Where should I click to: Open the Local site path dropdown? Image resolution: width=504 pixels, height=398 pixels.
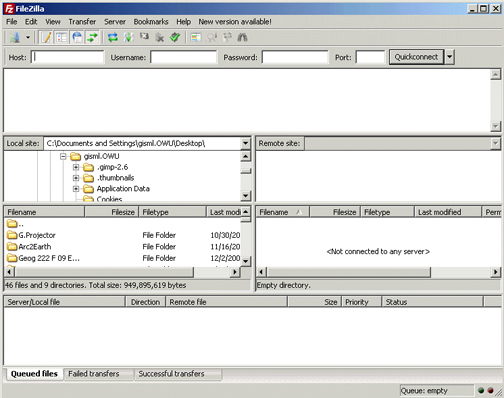246,143
